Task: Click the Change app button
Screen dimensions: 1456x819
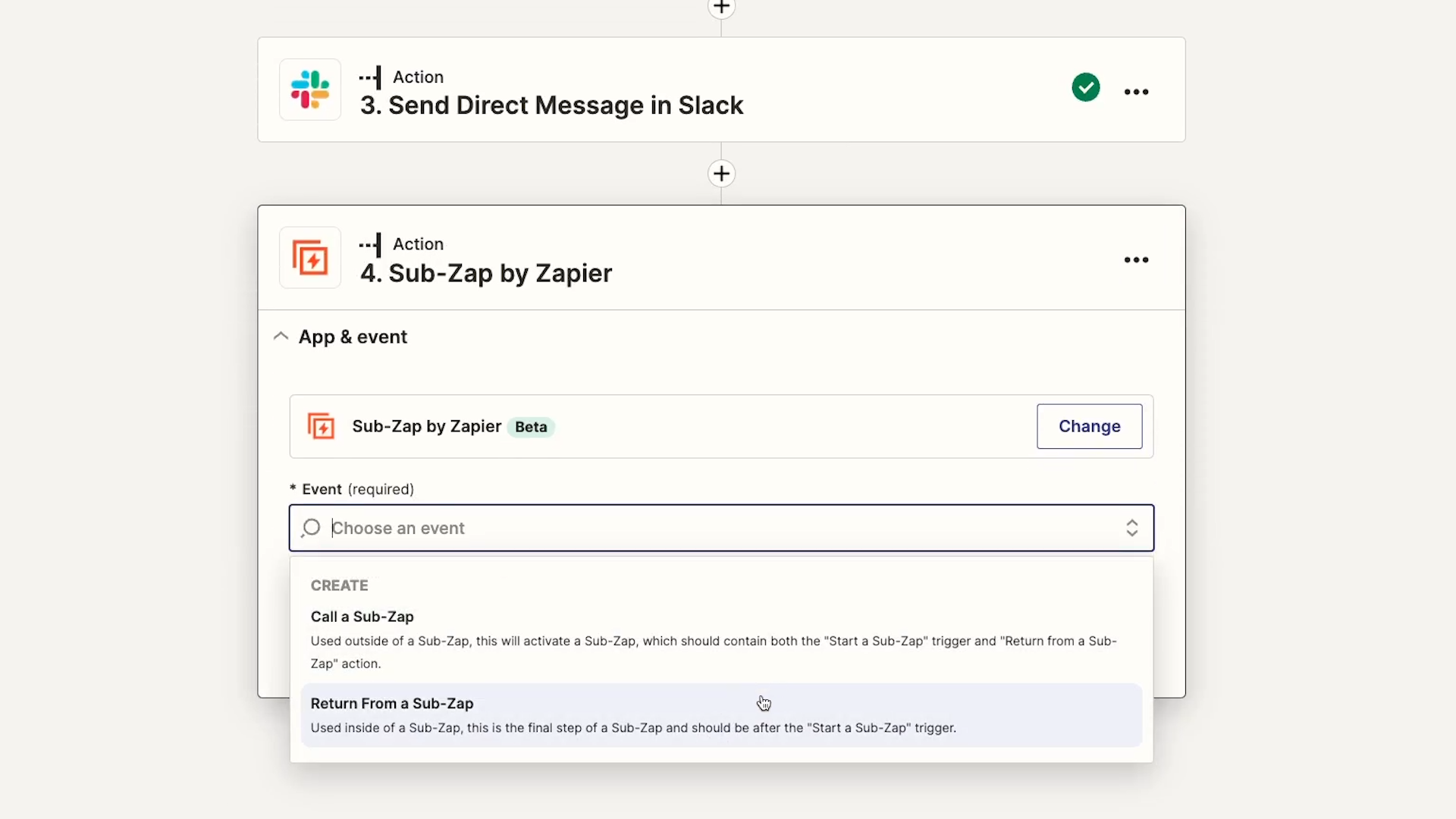Action: pyautogui.click(x=1089, y=426)
